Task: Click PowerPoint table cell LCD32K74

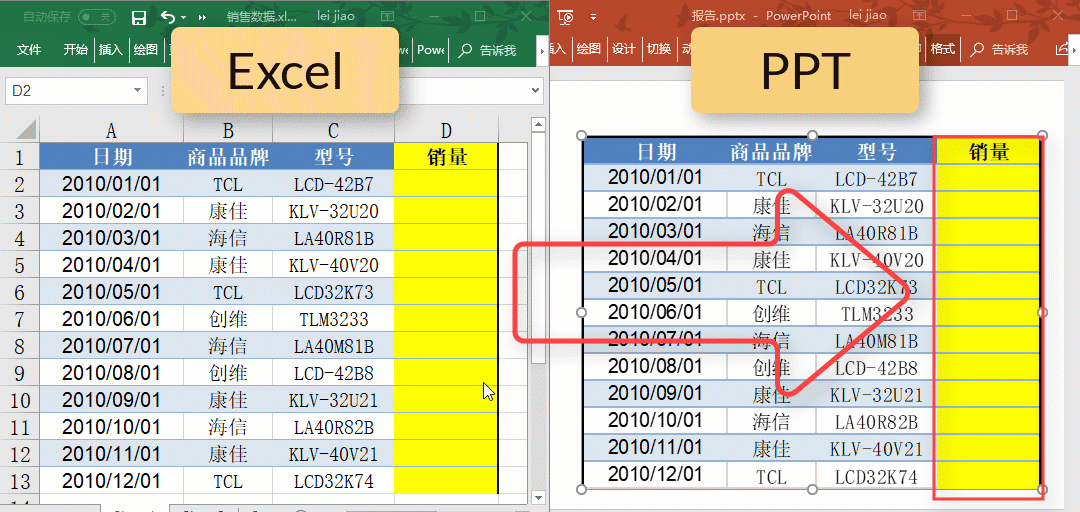Action: (876, 476)
